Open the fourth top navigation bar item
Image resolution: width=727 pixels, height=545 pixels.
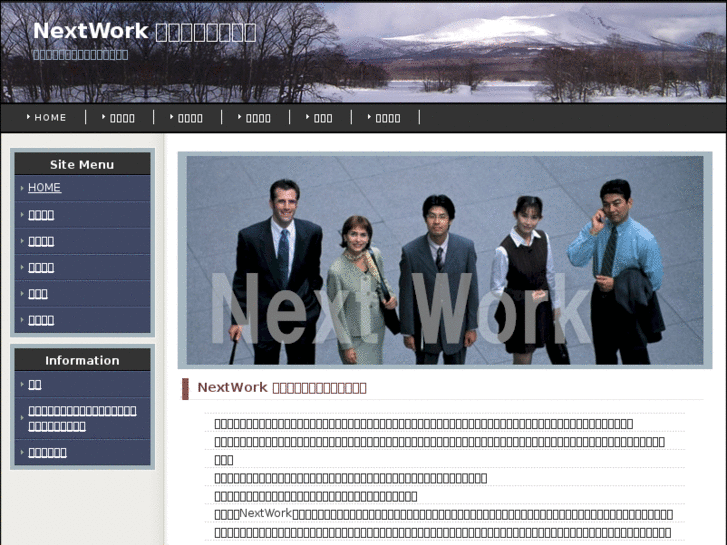tap(258, 118)
